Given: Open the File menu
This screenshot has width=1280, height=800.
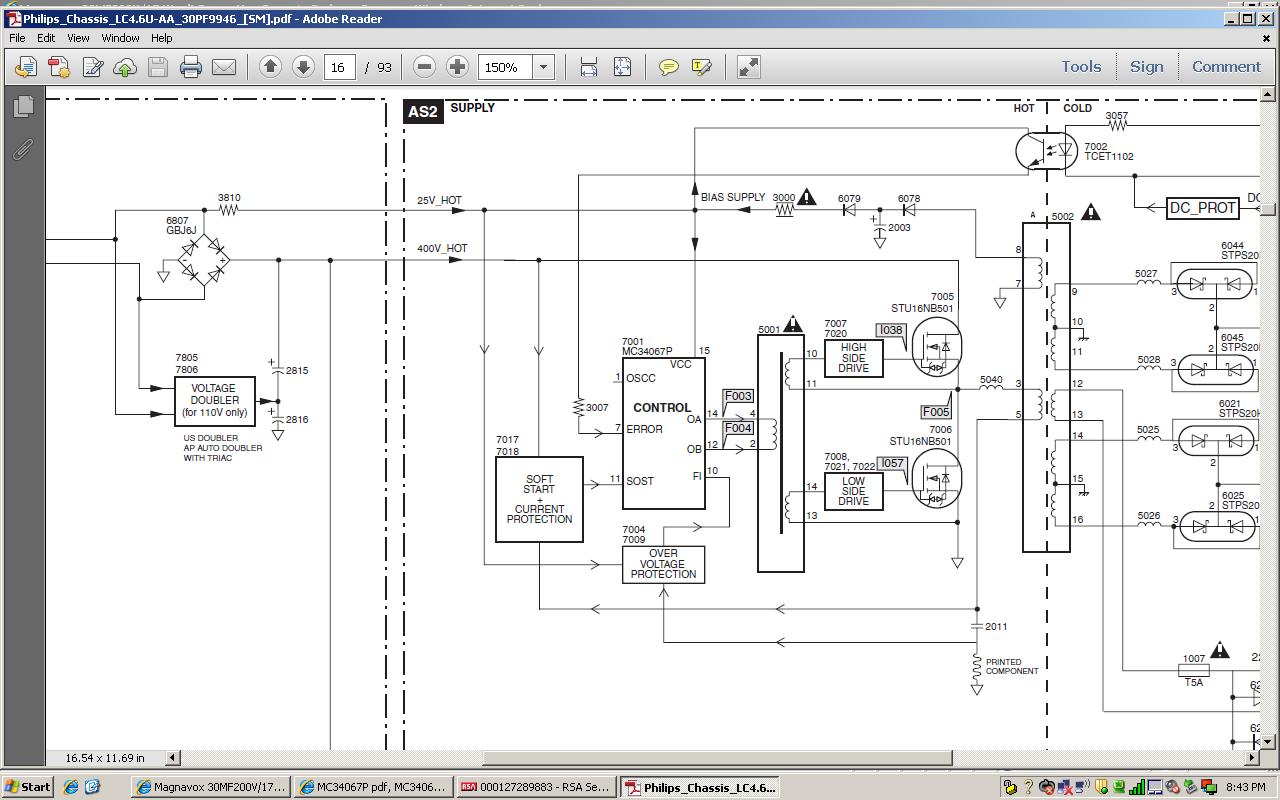Looking at the screenshot, I should pyautogui.click(x=17, y=38).
